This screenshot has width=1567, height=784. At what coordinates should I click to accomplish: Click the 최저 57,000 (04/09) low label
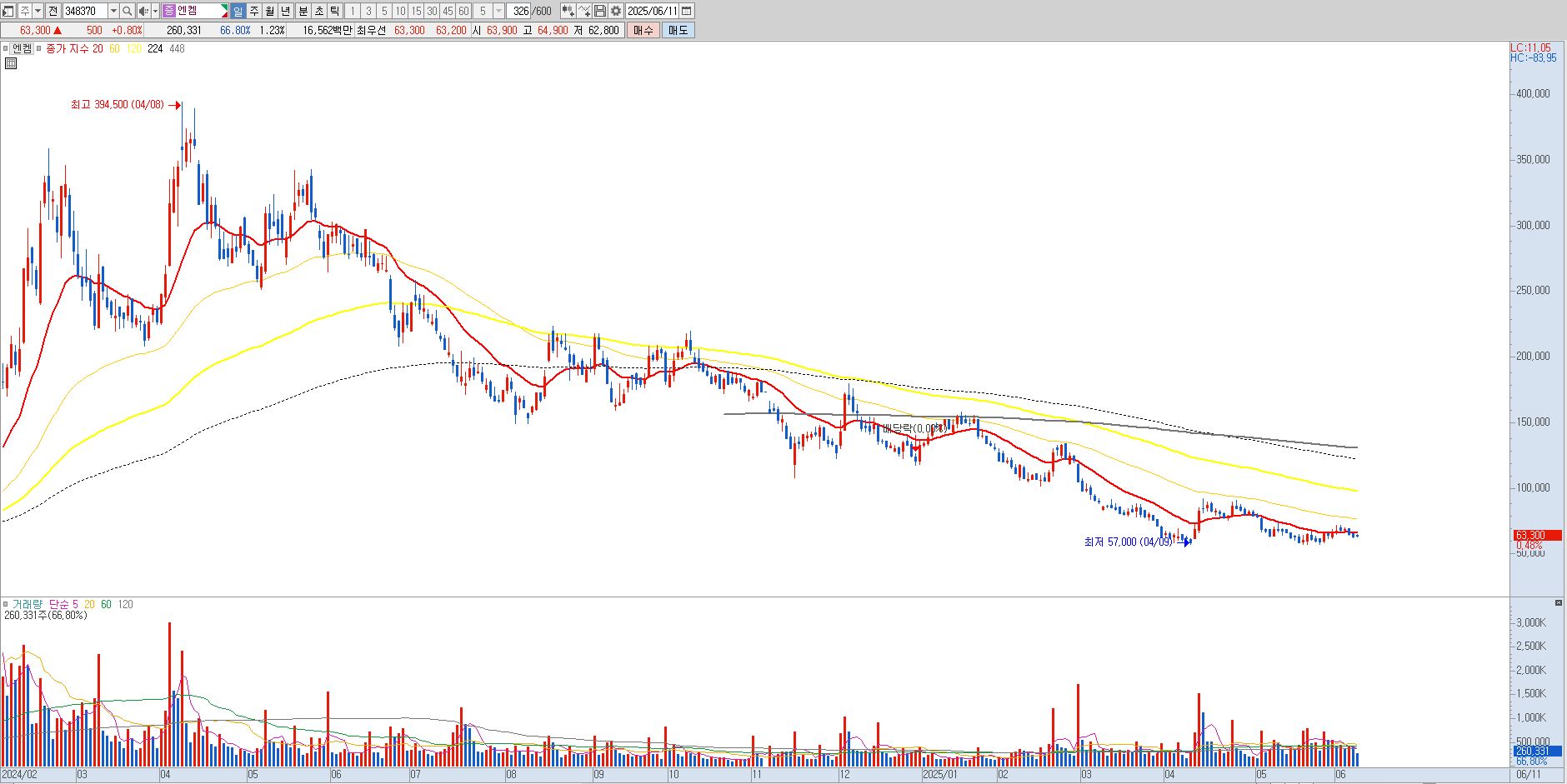click(1129, 542)
